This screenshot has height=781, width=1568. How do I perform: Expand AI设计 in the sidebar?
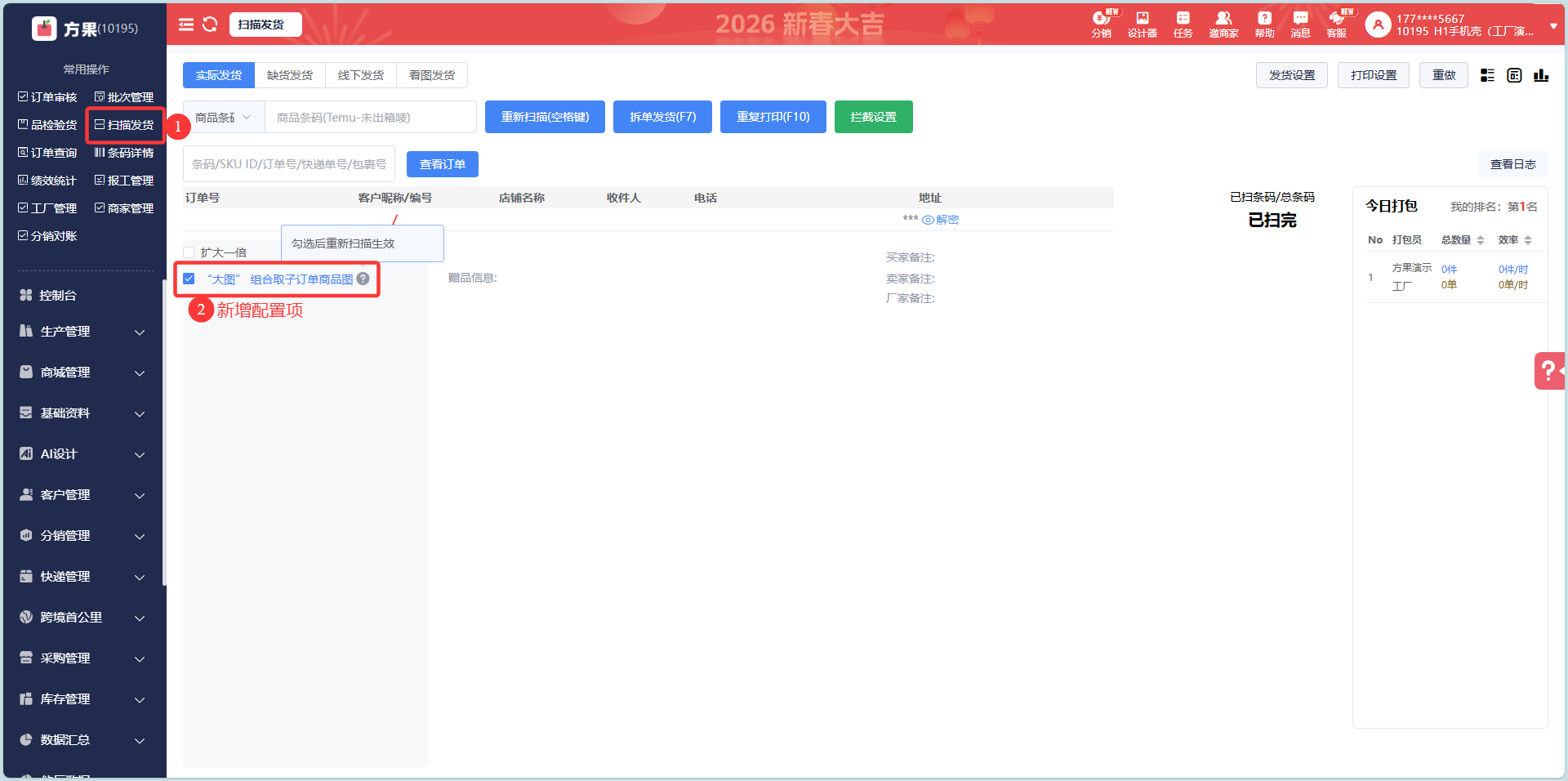pos(82,454)
